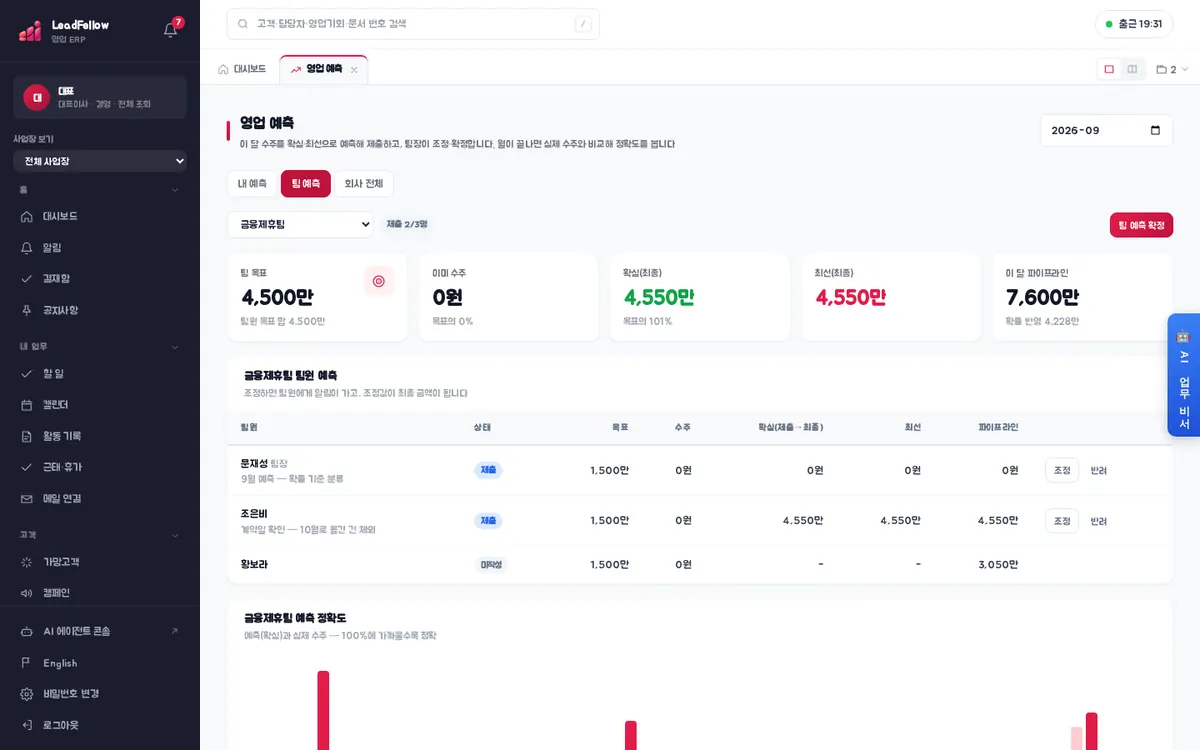Select the 팀 예측 view
Viewport: 1200px width, 750px height.
click(x=306, y=184)
